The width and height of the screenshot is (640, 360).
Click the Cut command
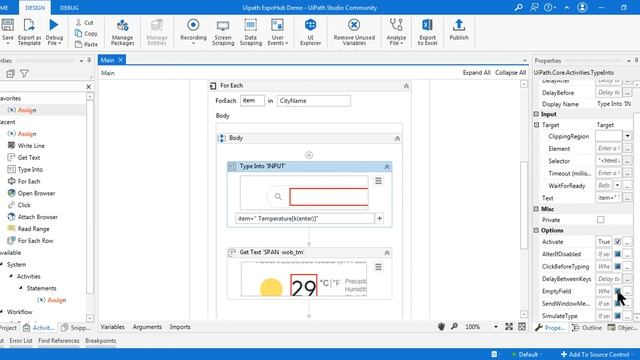tap(84, 22)
